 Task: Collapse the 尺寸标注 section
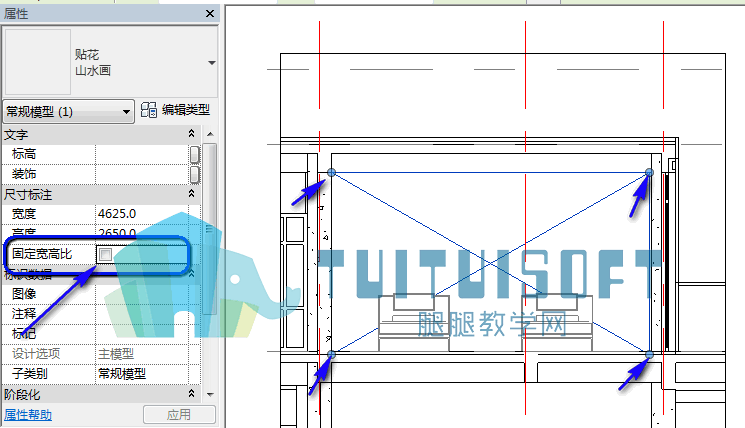[x=191, y=194]
